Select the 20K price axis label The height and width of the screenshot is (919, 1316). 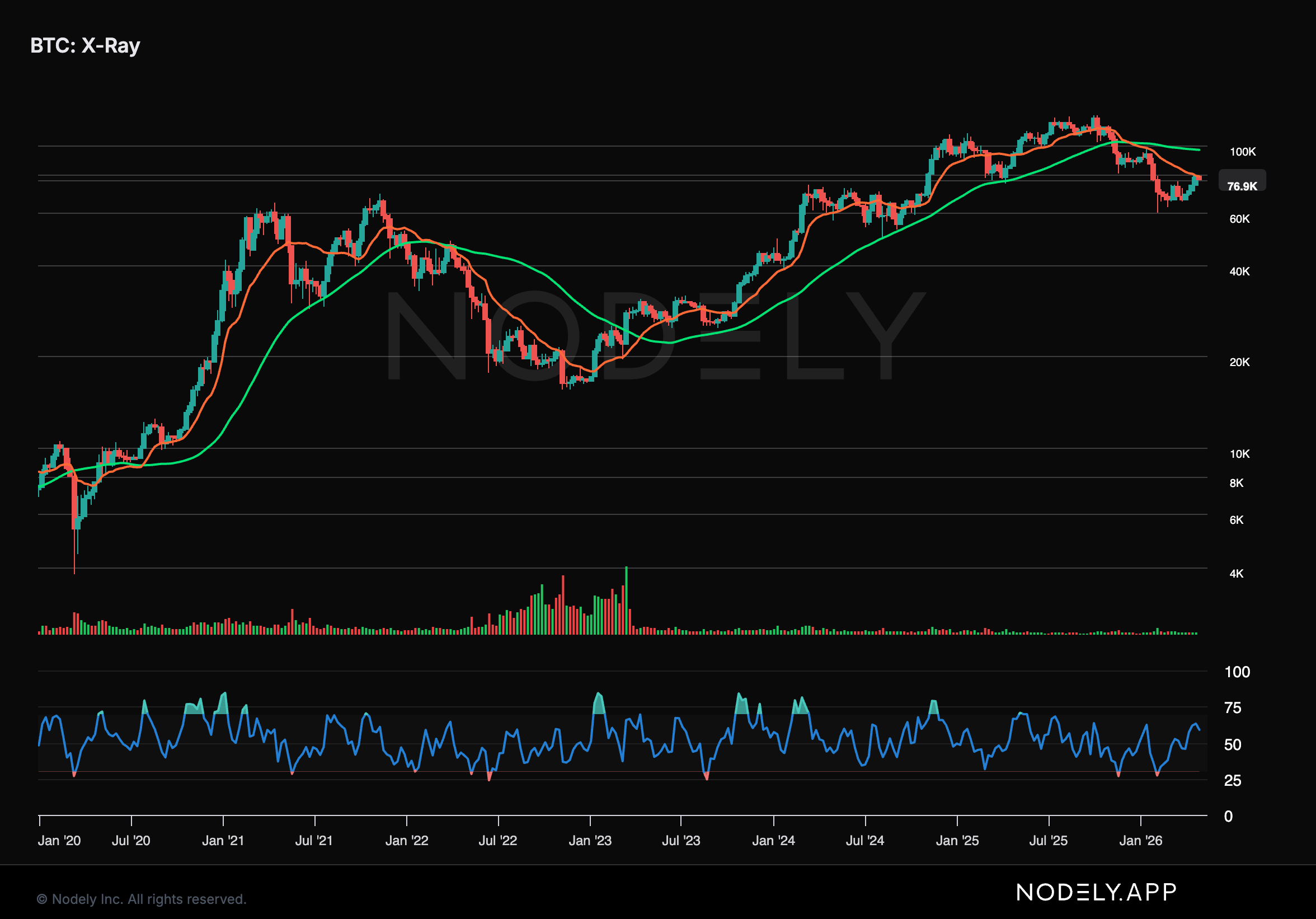[1239, 362]
